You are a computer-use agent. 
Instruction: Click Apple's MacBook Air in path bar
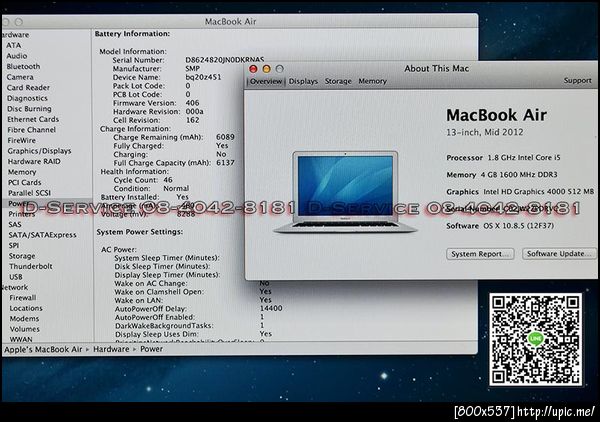pos(43,349)
